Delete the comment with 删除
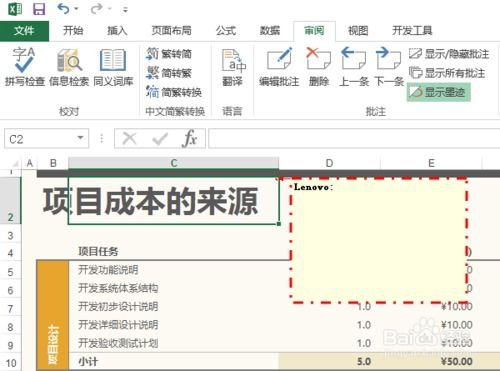500x371 pixels. click(319, 67)
